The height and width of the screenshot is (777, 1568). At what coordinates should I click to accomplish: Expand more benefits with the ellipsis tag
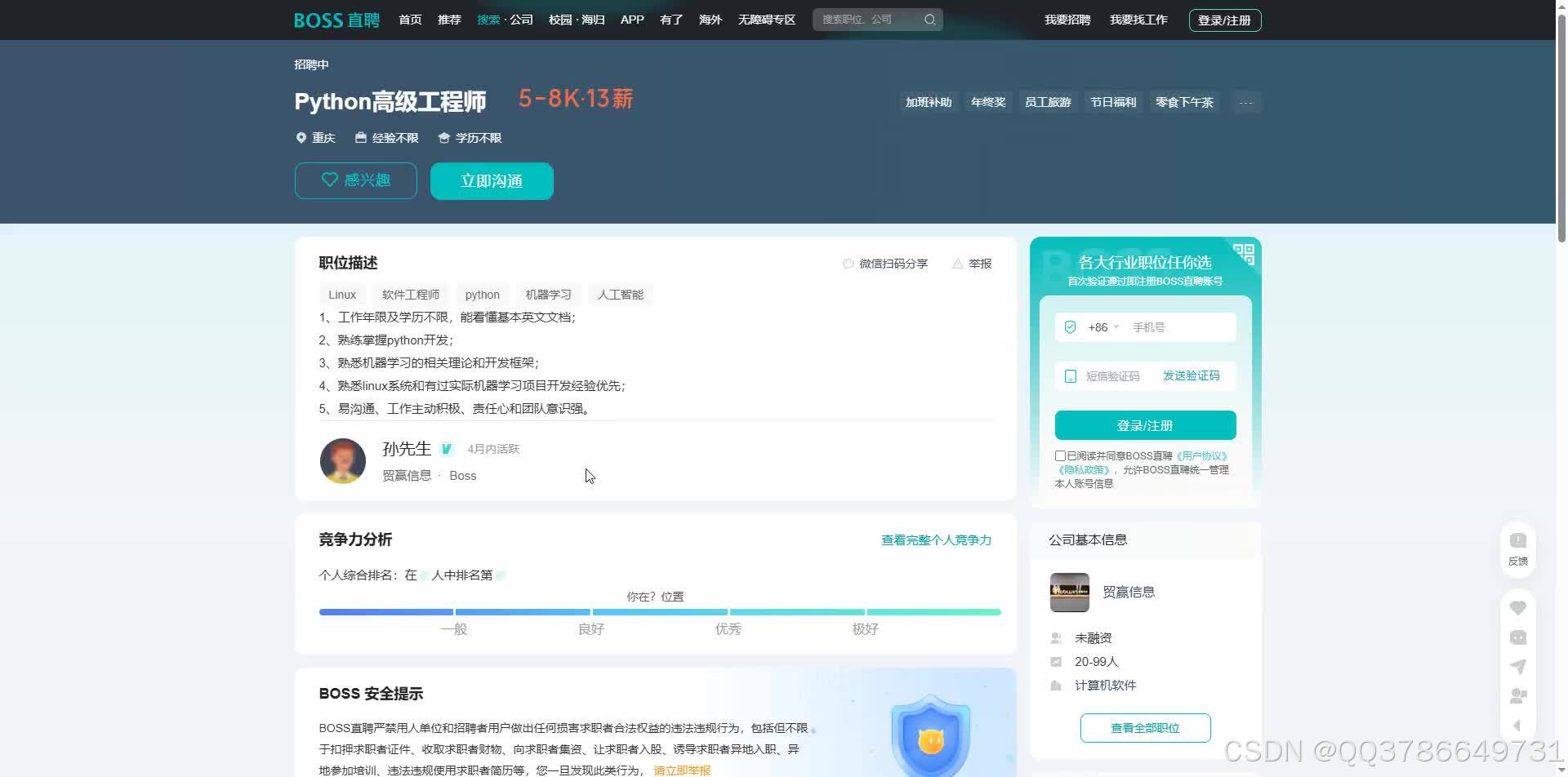click(1245, 102)
